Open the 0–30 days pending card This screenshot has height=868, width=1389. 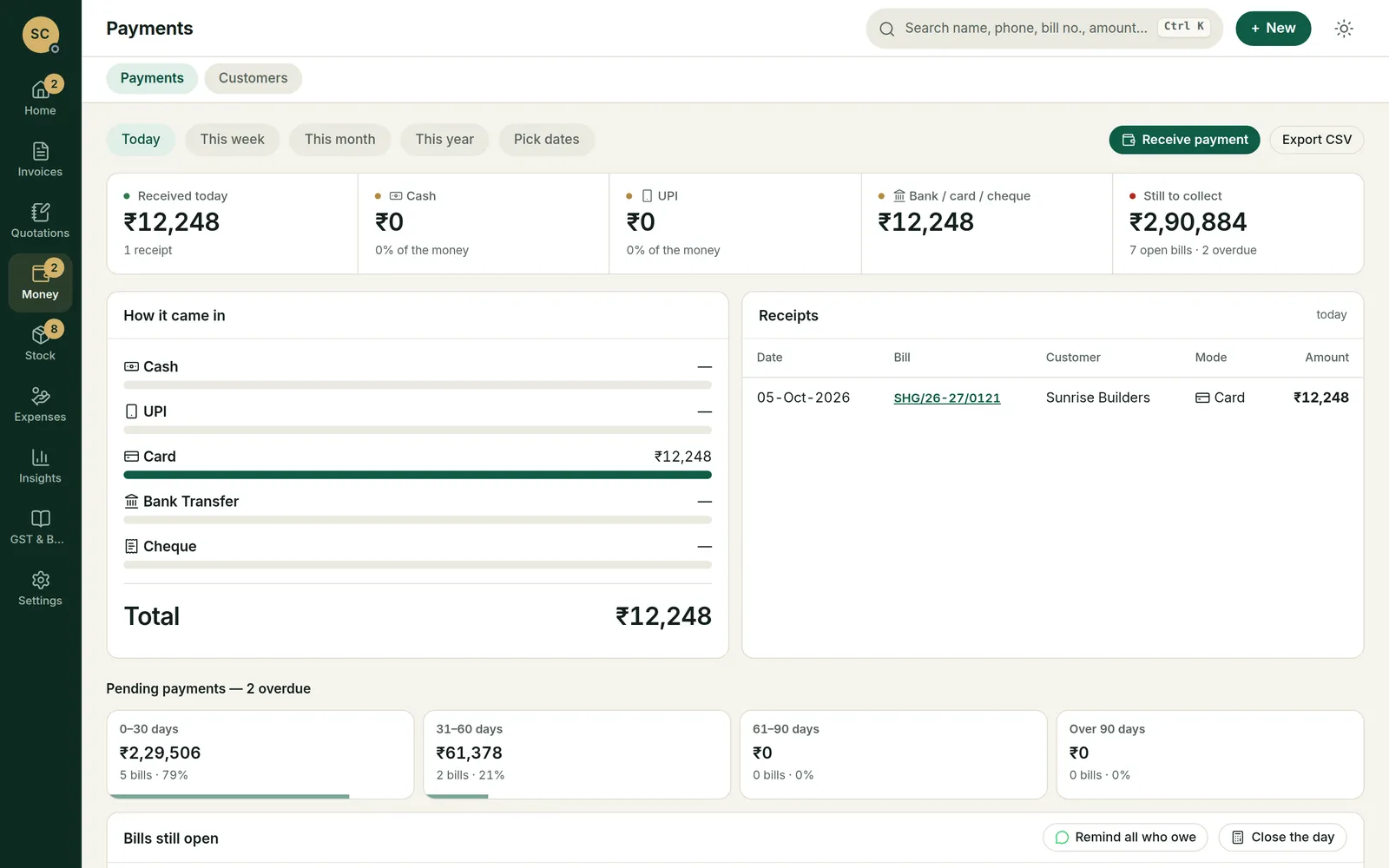pyautogui.click(x=260, y=754)
